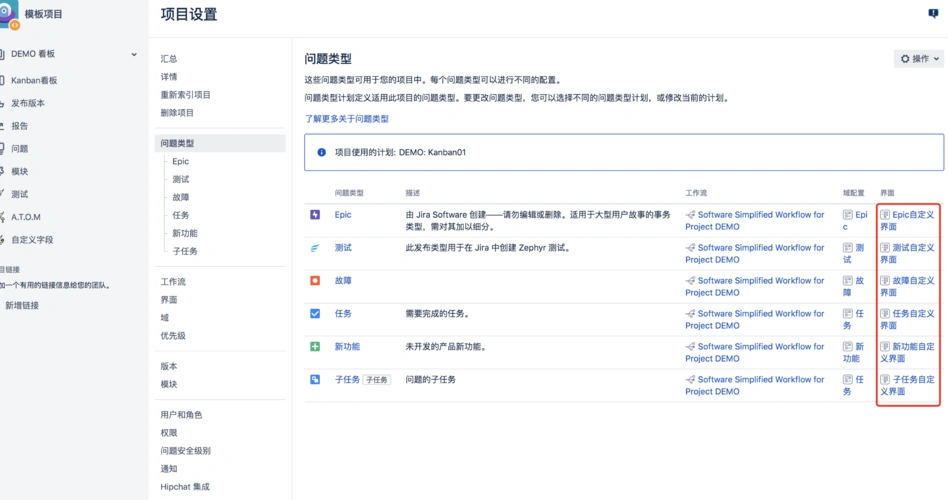Click the 故障 red issue type icon
Image resolution: width=948 pixels, height=500 pixels.
pyautogui.click(x=315, y=281)
